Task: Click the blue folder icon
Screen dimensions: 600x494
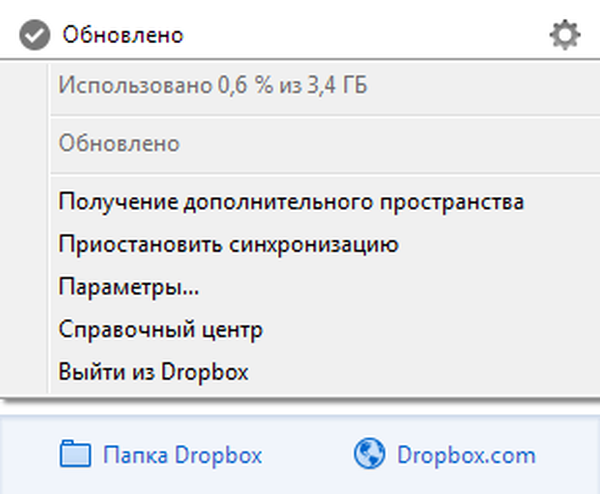Action: pos(74,456)
